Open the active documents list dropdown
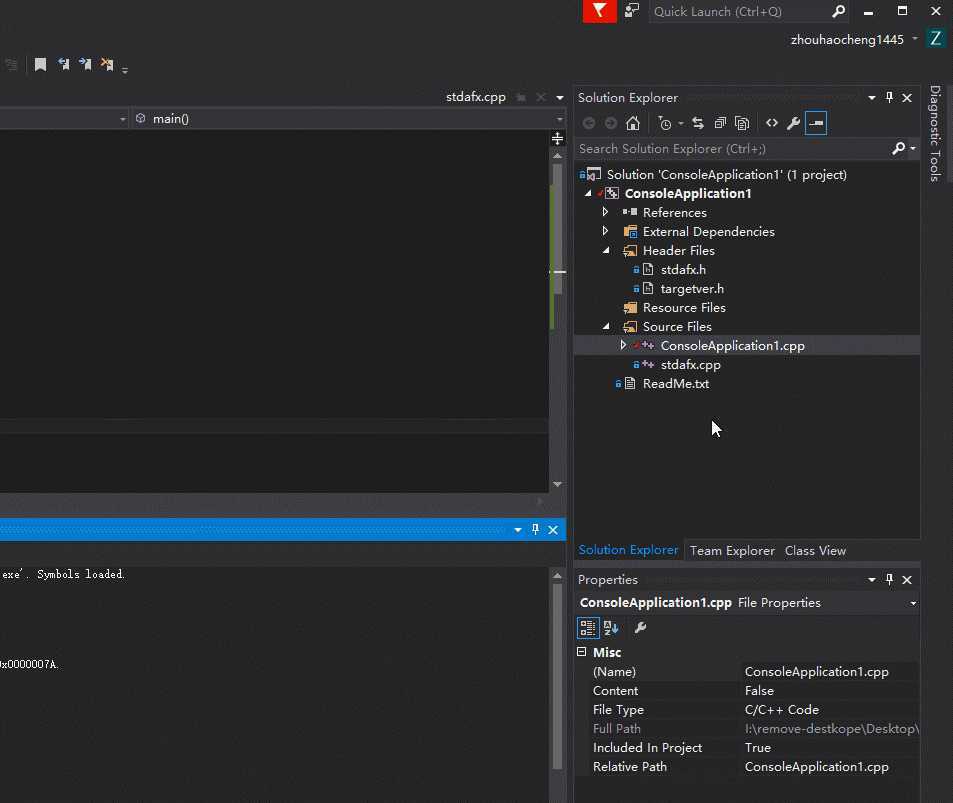This screenshot has height=803, width=953. point(560,97)
